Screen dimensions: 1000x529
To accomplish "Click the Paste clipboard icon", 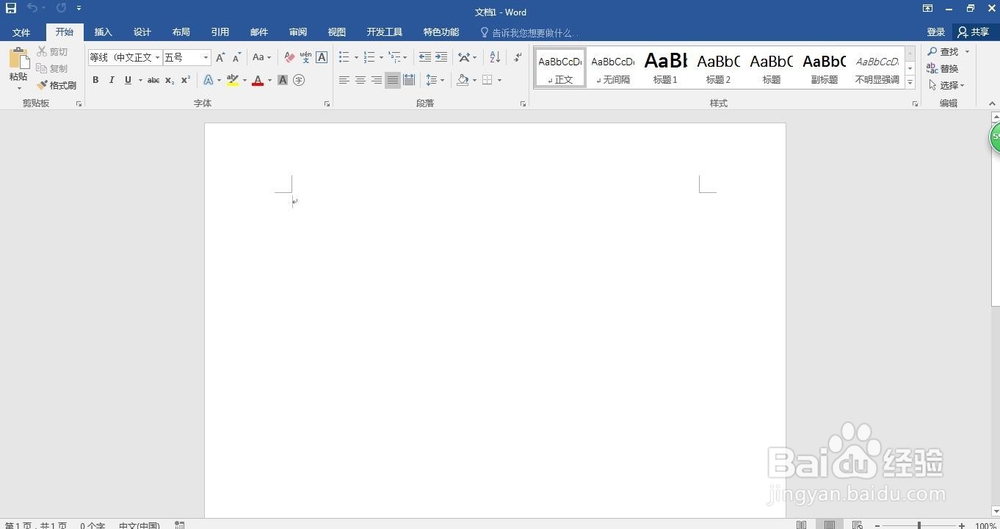I will click(x=18, y=59).
